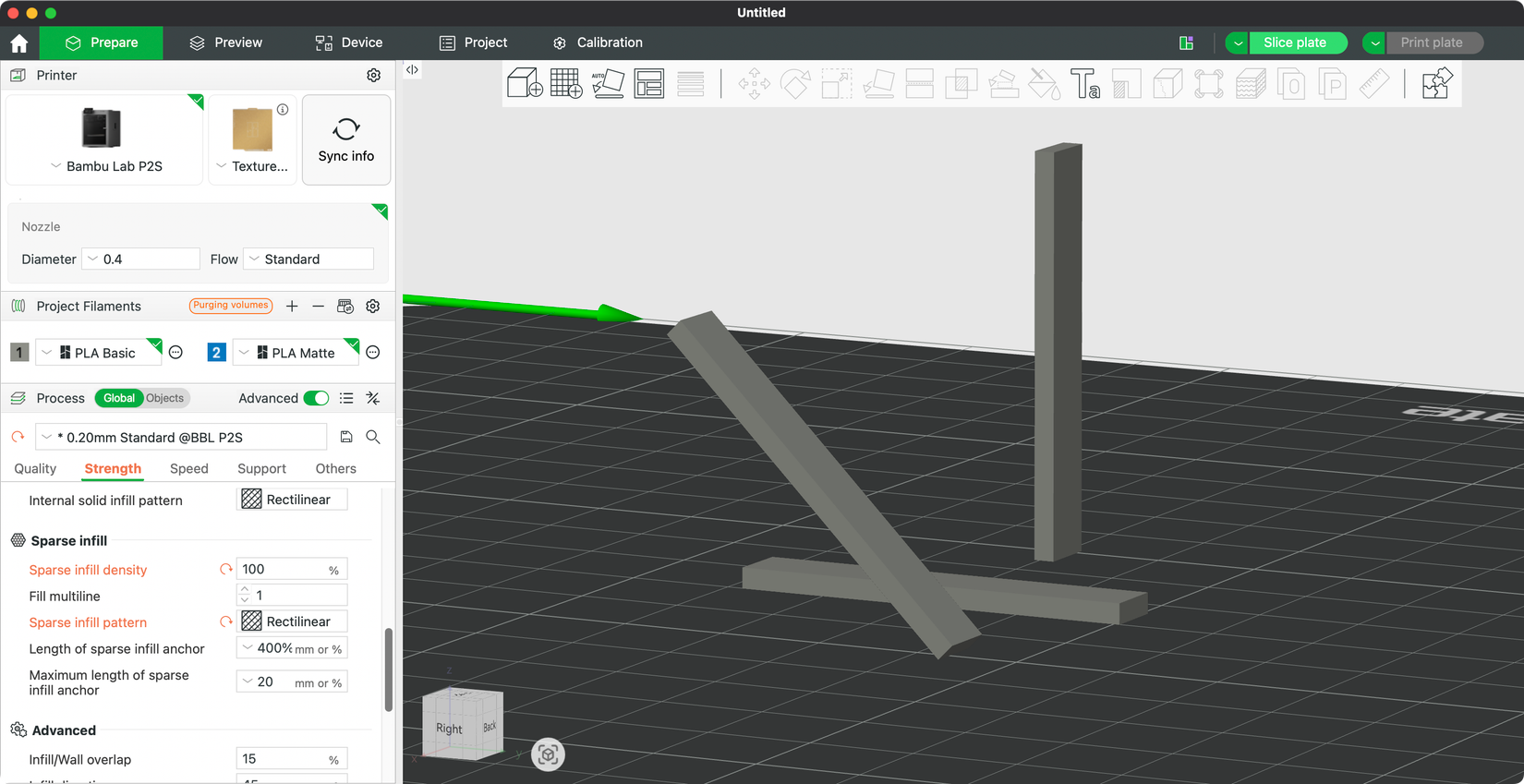Toggle the Advanced settings switch
The image size is (1524, 784).
[316, 398]
